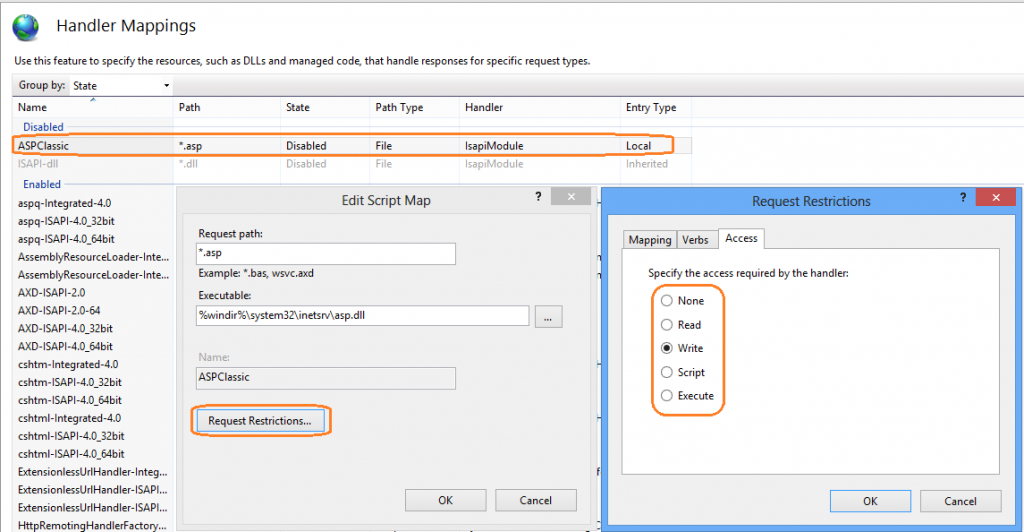Screen dimensions: 1024x532
Task: Select cshtml-Integrated-4.0 handler entry
Action: 69,418
